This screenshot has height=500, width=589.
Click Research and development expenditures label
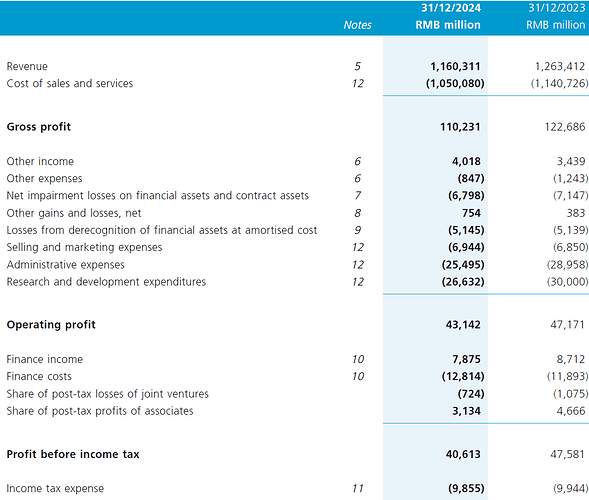(106, 282)
